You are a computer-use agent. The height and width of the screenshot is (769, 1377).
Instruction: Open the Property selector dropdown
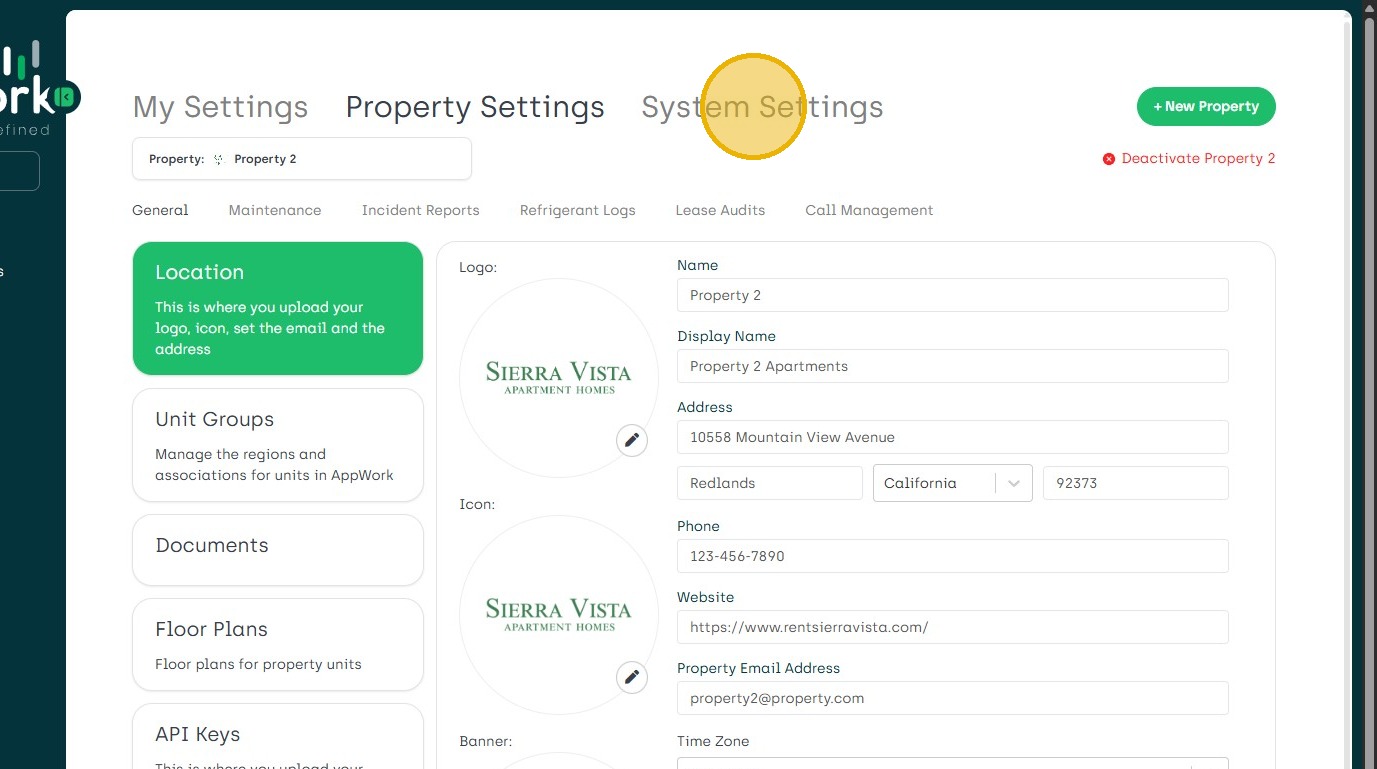coord(301,159)
